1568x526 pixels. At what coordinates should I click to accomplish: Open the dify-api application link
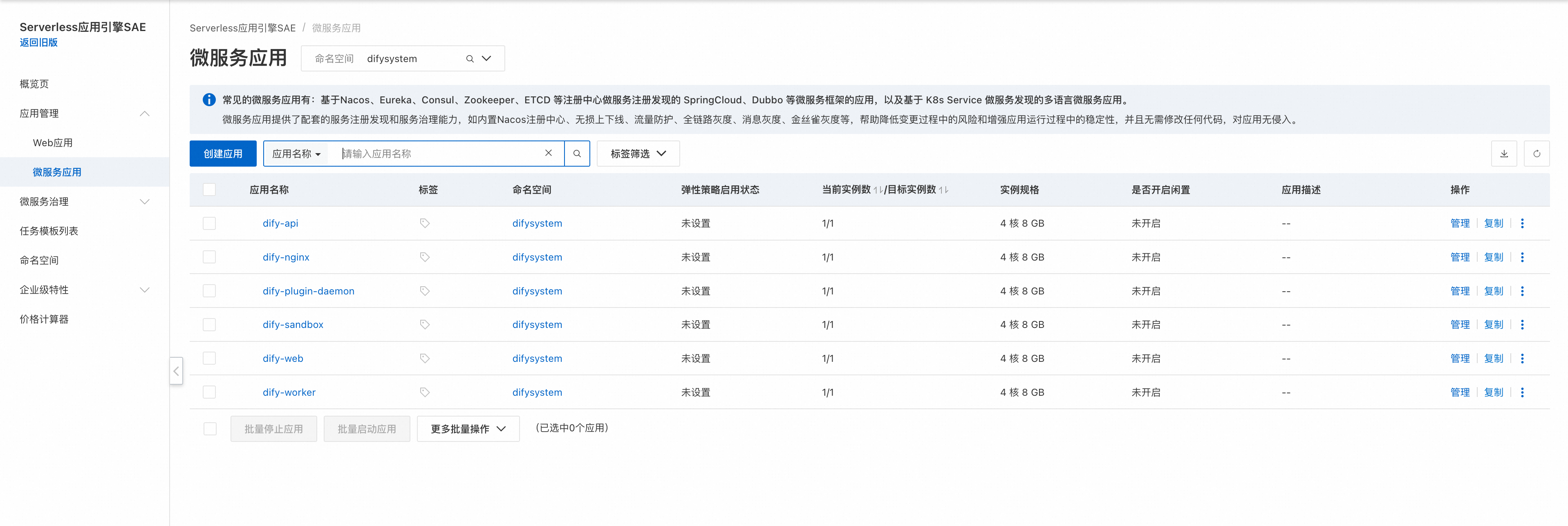(x=280, y=223)
